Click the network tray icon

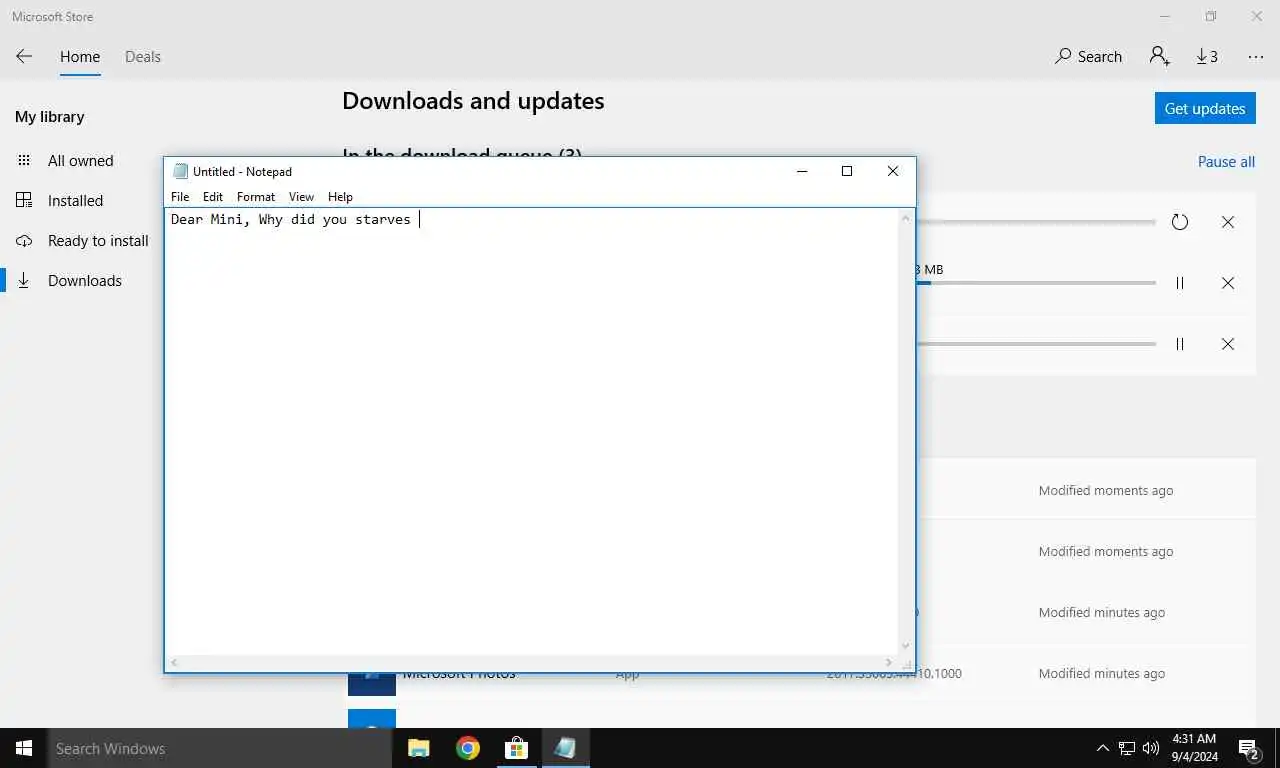point(1127,748)
